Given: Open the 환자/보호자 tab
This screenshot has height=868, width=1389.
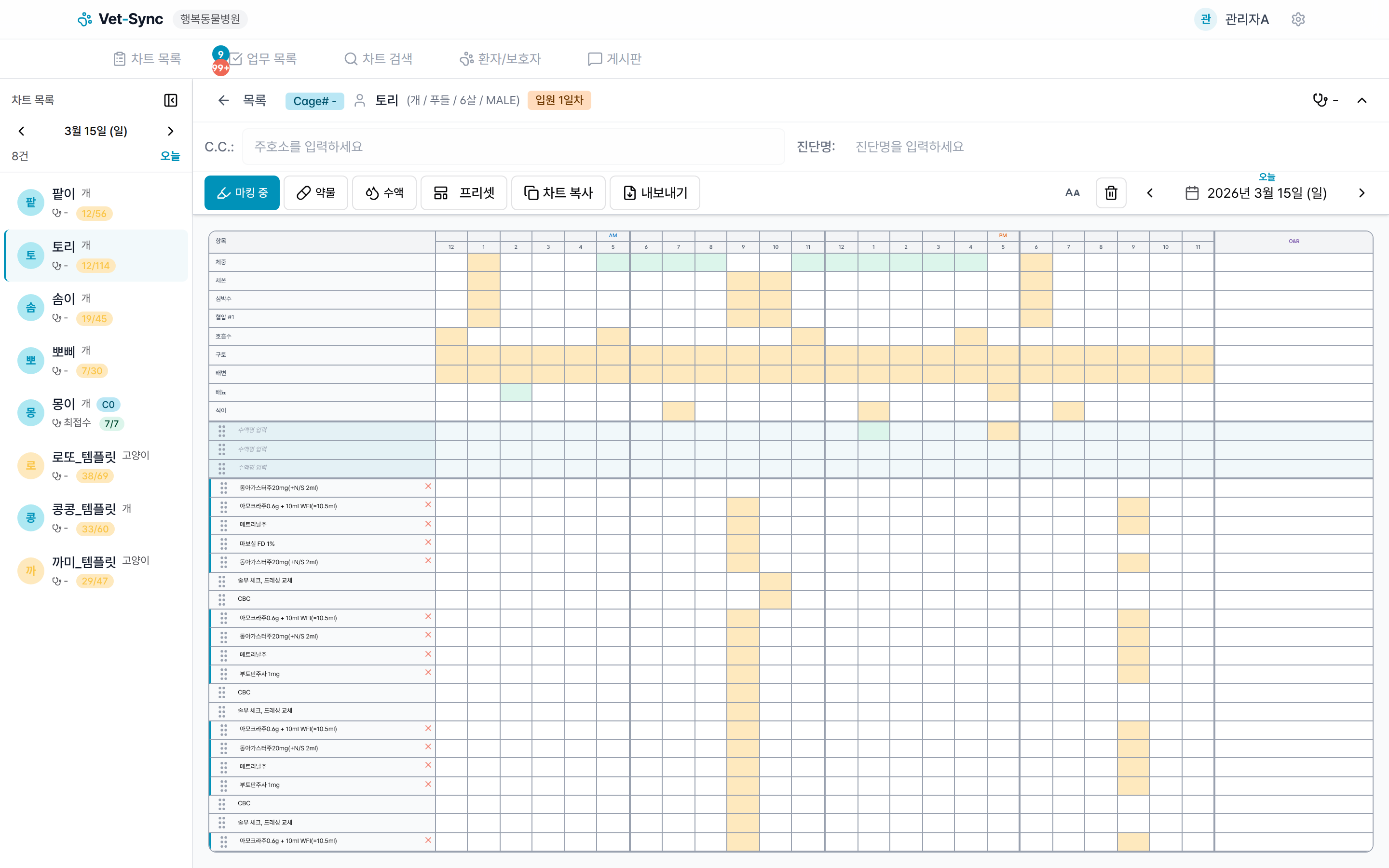Looking at the screenshot, I should [501, 58].
